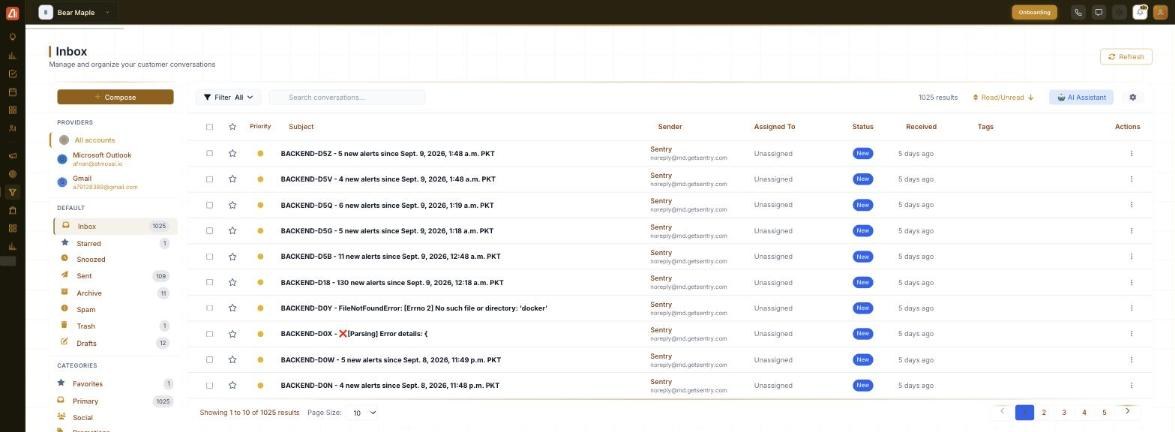Check the BACKEND-D5Z email checkbox

209,153
